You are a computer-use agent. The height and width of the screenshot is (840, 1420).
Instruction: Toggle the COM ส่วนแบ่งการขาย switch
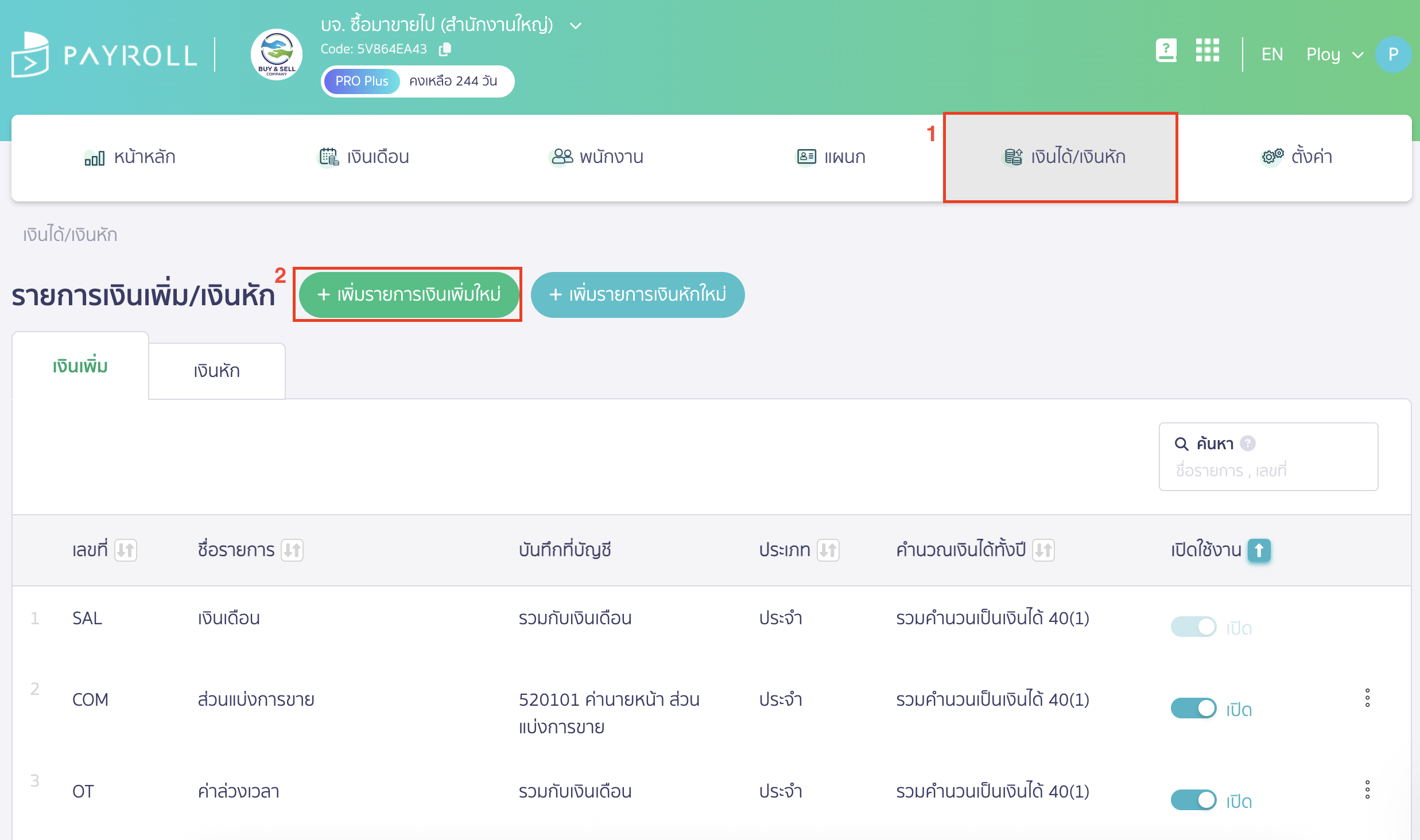pos(1193,708)
